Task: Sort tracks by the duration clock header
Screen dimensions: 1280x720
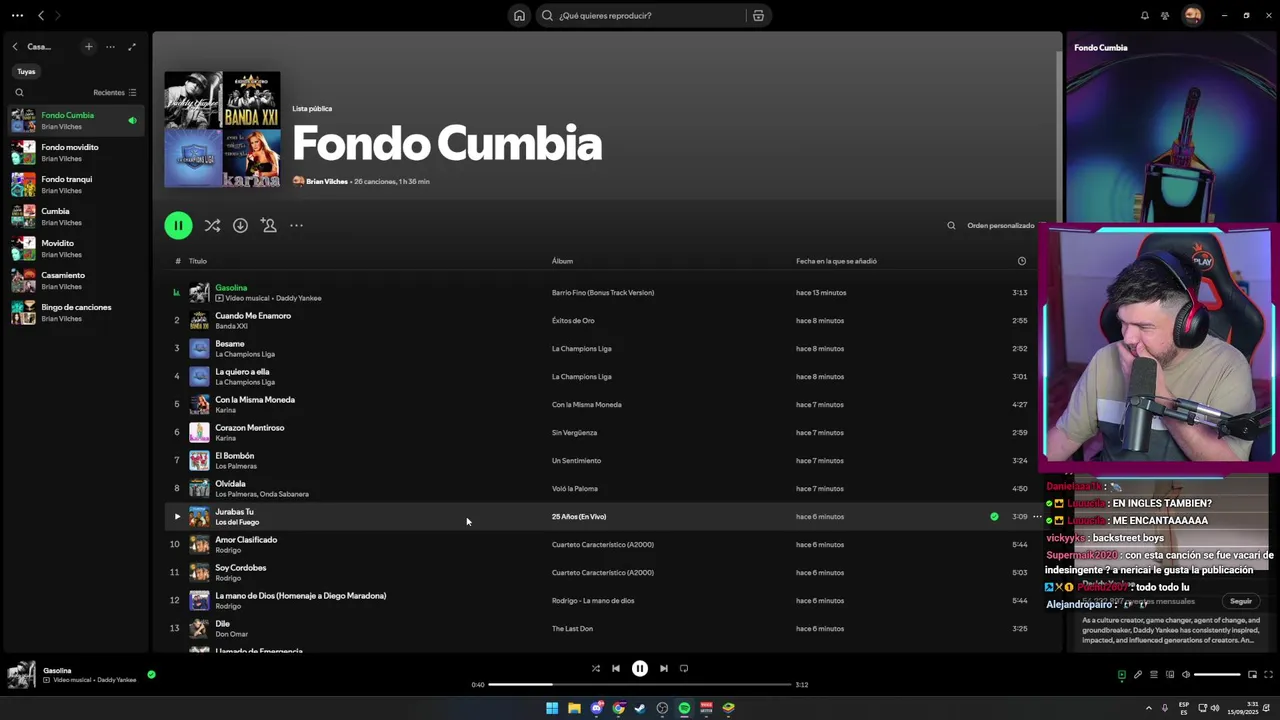Action: (x=1021, y=261)
